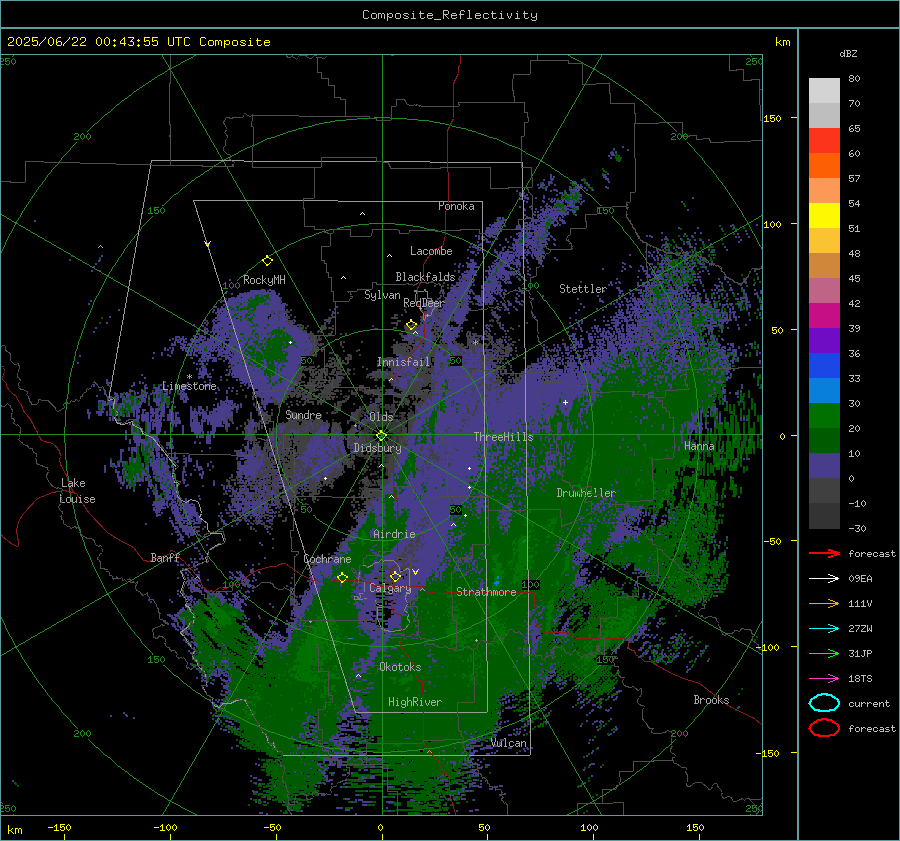Click the slate-purple 10-0 dBZ swatch
Viewport: 900px width, 841px height.
tap(824, 466)
